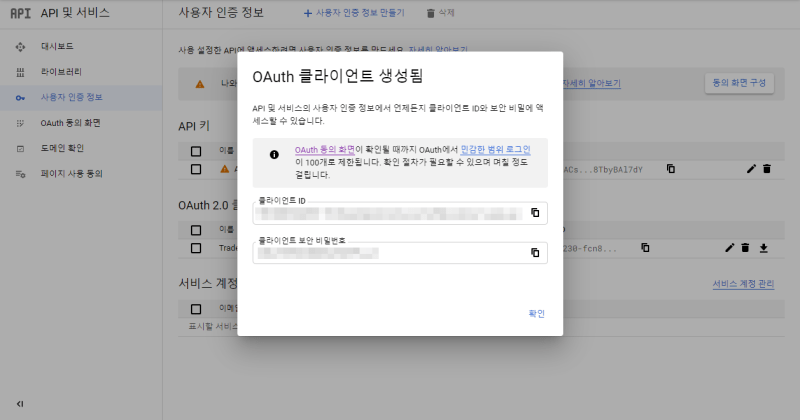This screenshot has height=420, width=800.
Task: Delete the OAuth client with the trash icon
Action: 745,248
